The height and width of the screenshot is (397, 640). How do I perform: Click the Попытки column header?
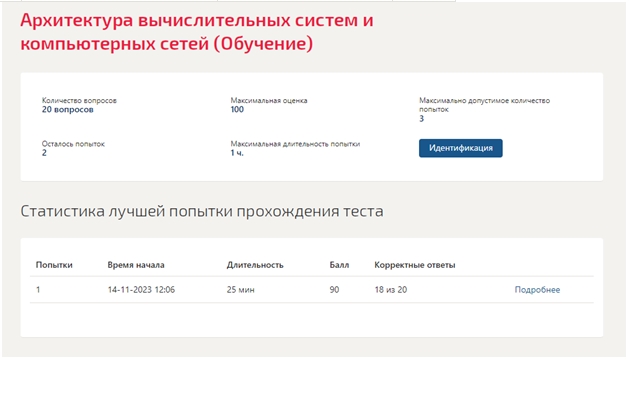54,265
